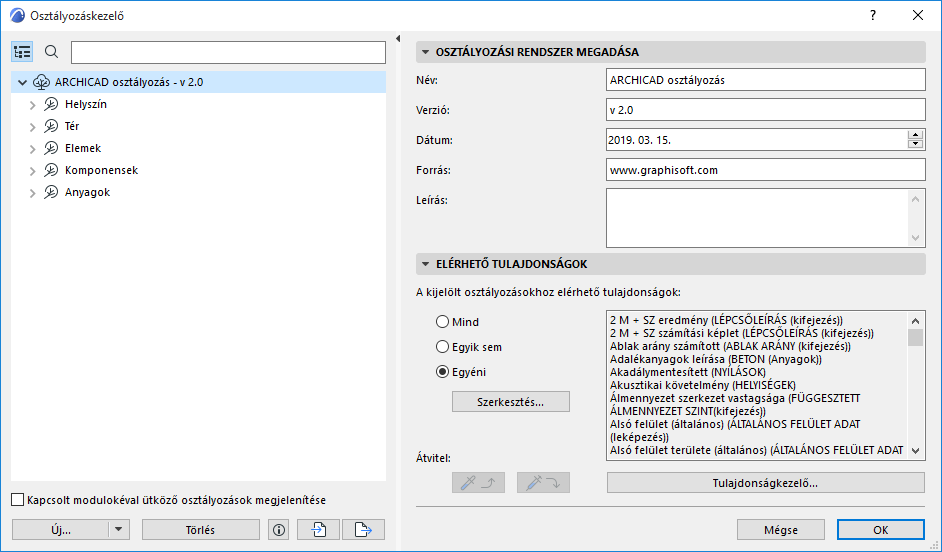
Task: Click the Mégse button
Action: click(781, 530)
